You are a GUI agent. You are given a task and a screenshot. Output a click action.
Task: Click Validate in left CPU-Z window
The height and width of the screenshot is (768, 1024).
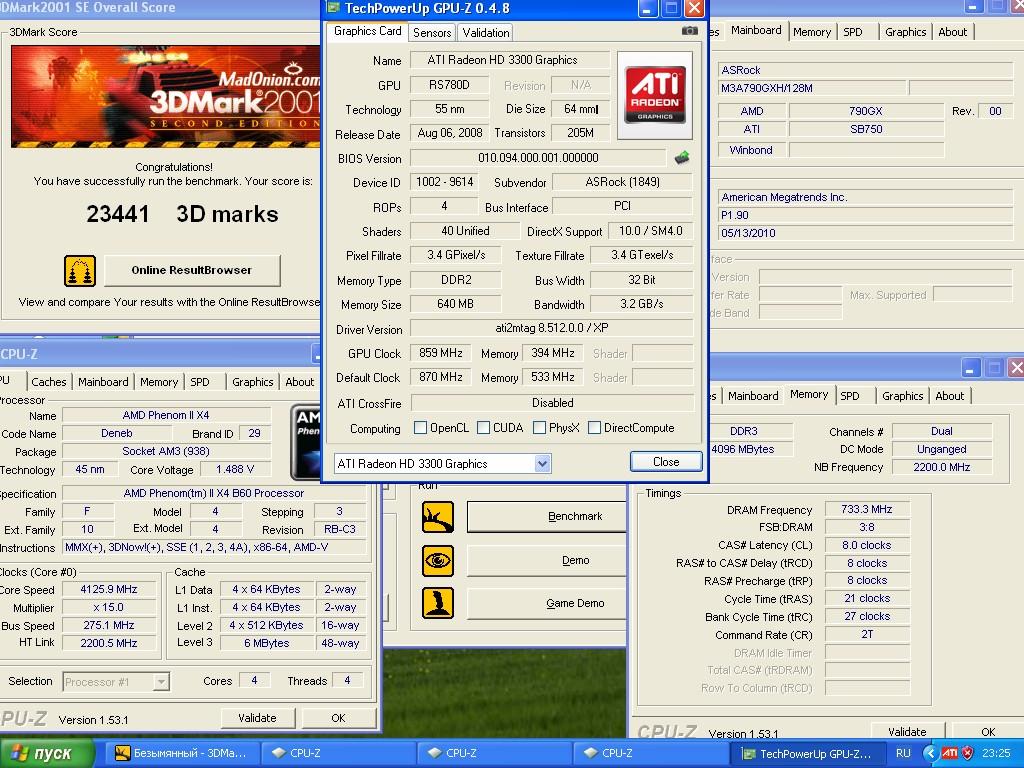click(257, 718)
